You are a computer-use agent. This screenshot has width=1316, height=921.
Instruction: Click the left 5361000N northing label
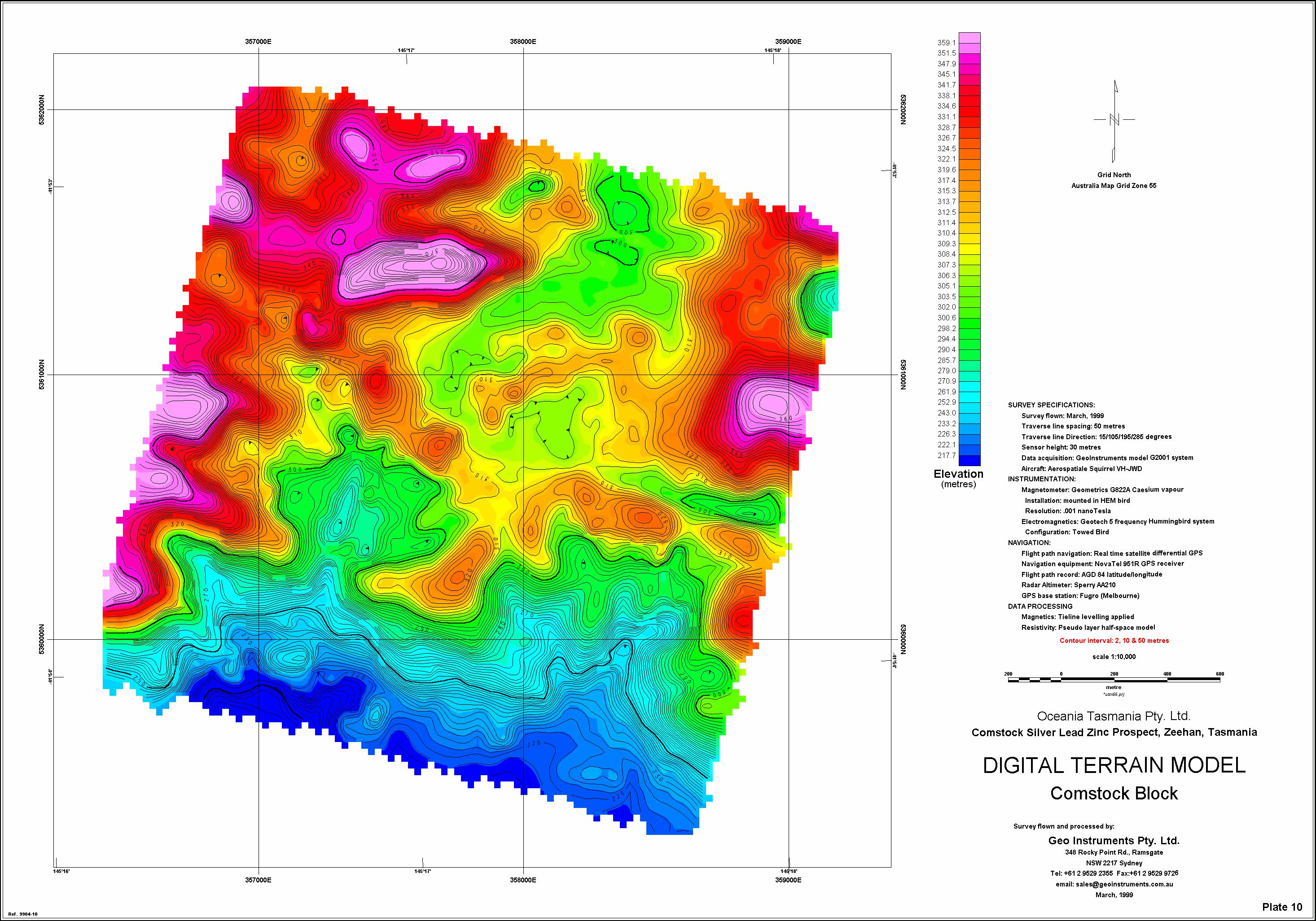tap(41, 375)
